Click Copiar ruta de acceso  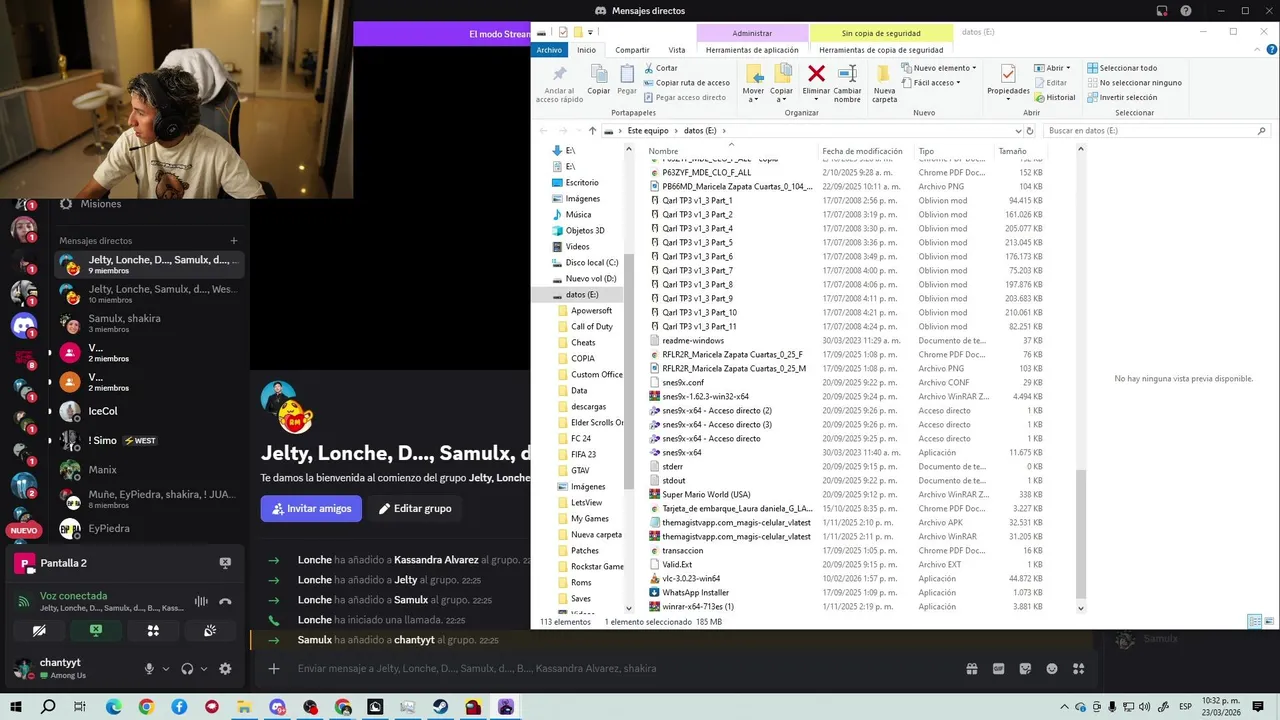686,83
